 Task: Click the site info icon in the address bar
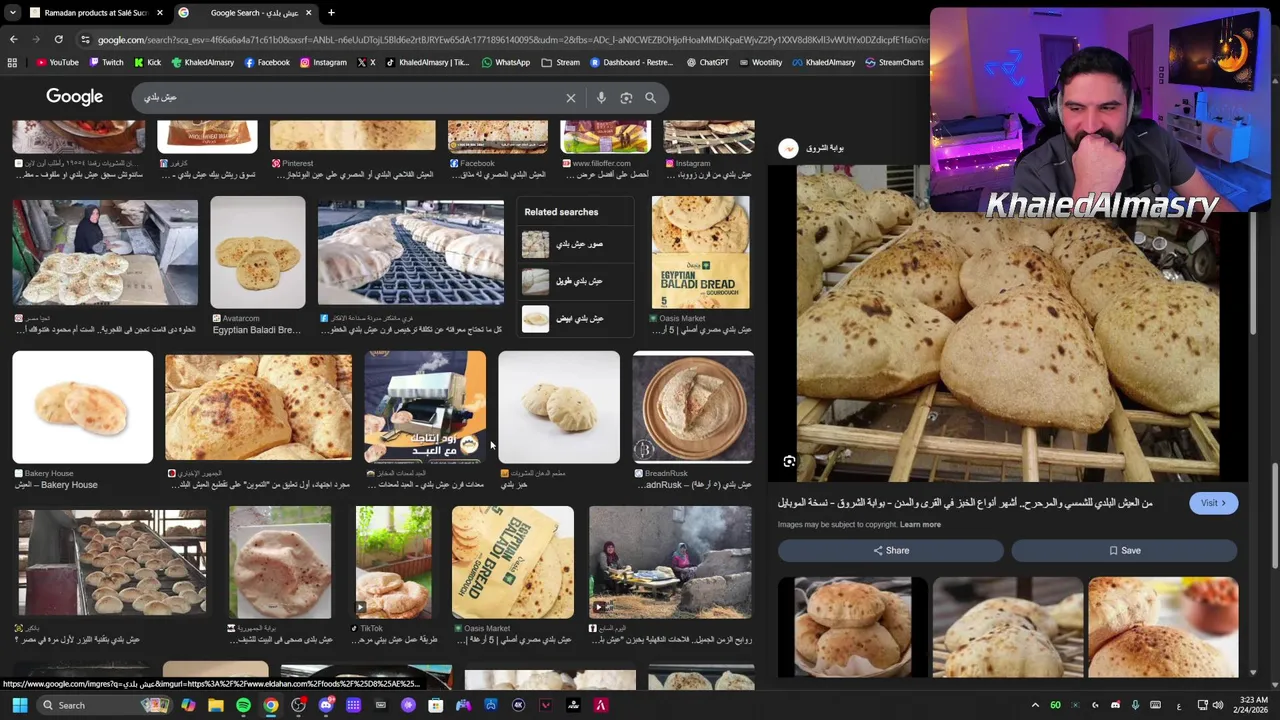[x=84, y=39]
